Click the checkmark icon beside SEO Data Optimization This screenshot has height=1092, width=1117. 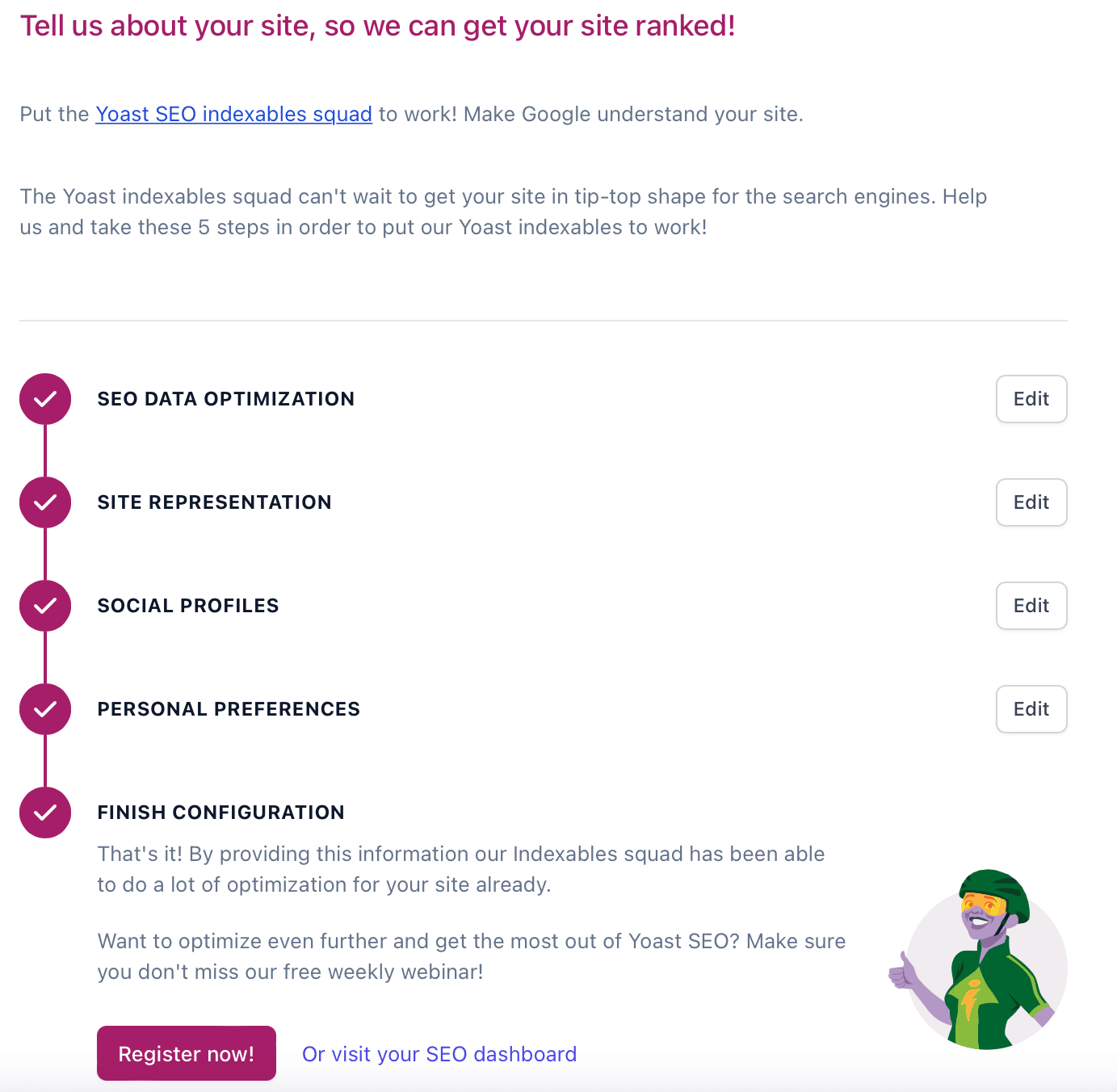pos(44,398)
